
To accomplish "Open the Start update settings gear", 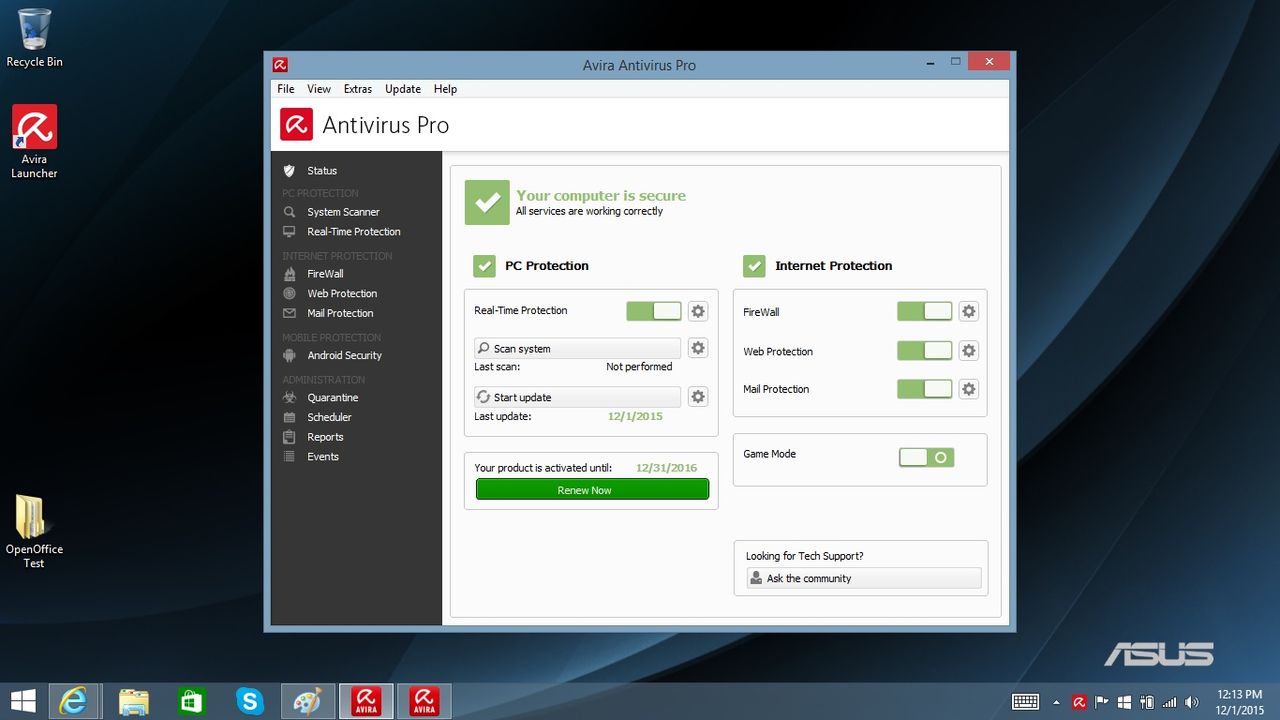I will 698,397.
